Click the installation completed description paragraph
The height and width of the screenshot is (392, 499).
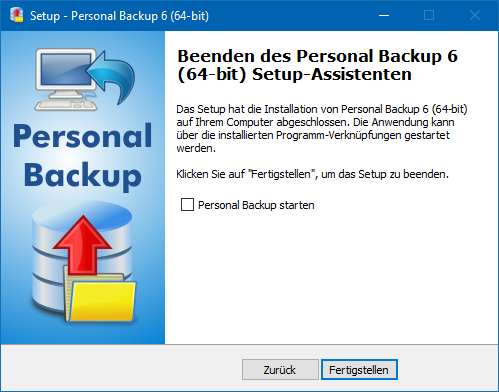(322, 129)
